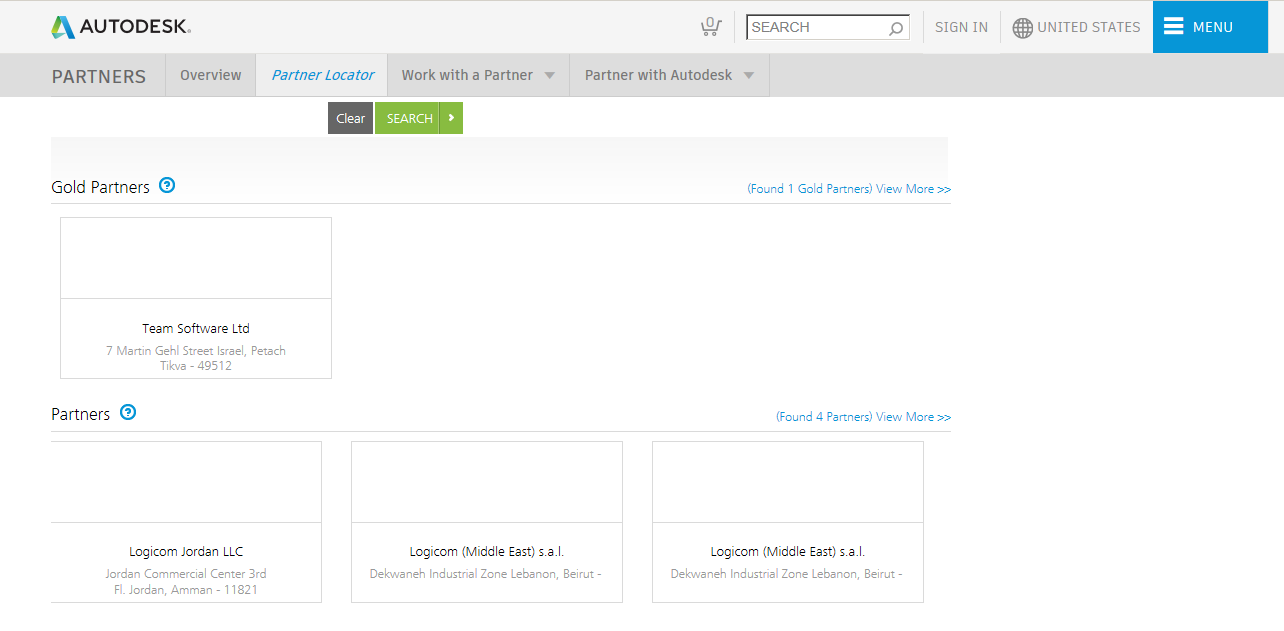Click help icon next to Gold Partners
Viewport: 1284px width, 631px height.
pos(167,185)
